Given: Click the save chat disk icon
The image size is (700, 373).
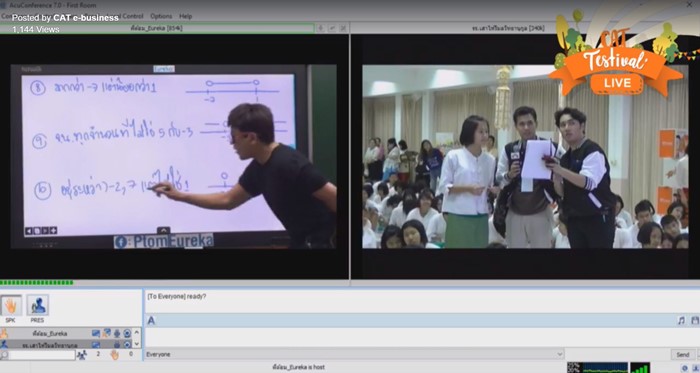Looking at the screenshot, I should click(695, 320).
